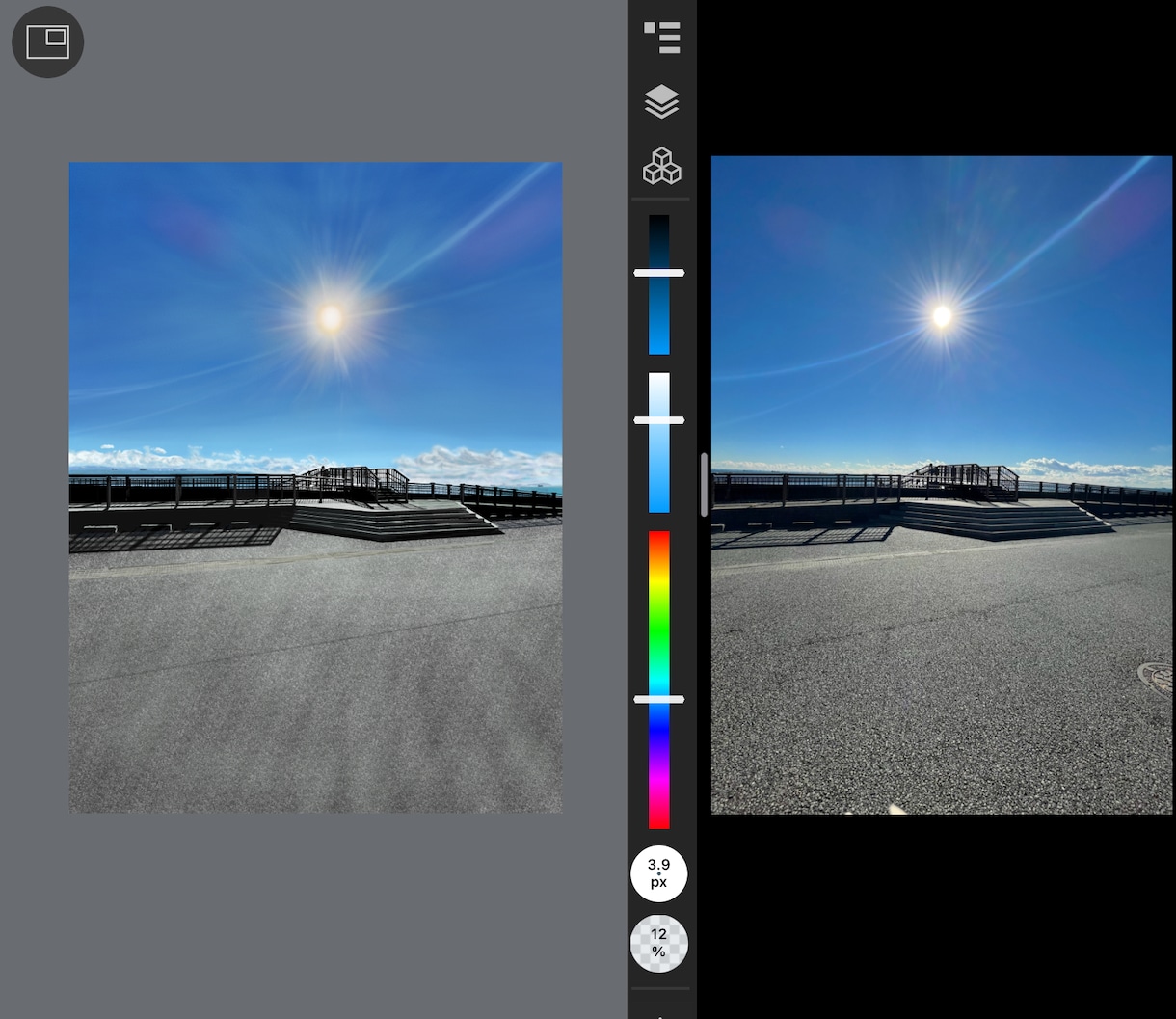Open the menu list icon atop toolbar
Image resolution: width=1176 pixels, height=1019 pixels.
coord(661,37)
